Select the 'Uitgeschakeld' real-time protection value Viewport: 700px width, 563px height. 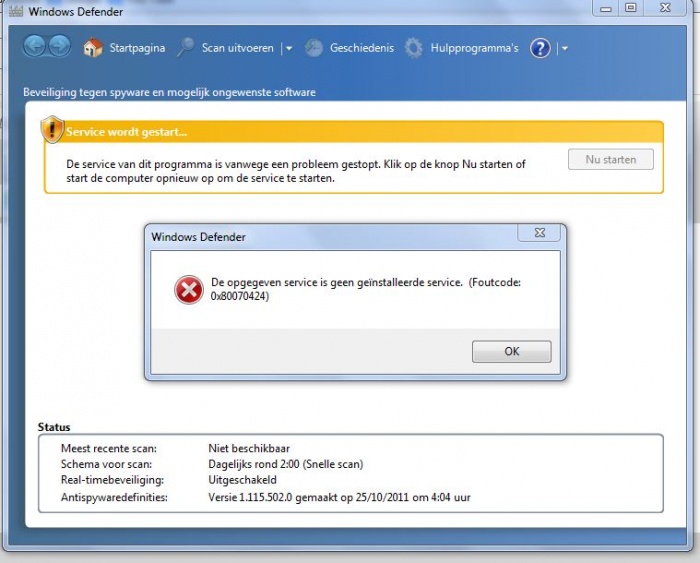pos(242,480)
